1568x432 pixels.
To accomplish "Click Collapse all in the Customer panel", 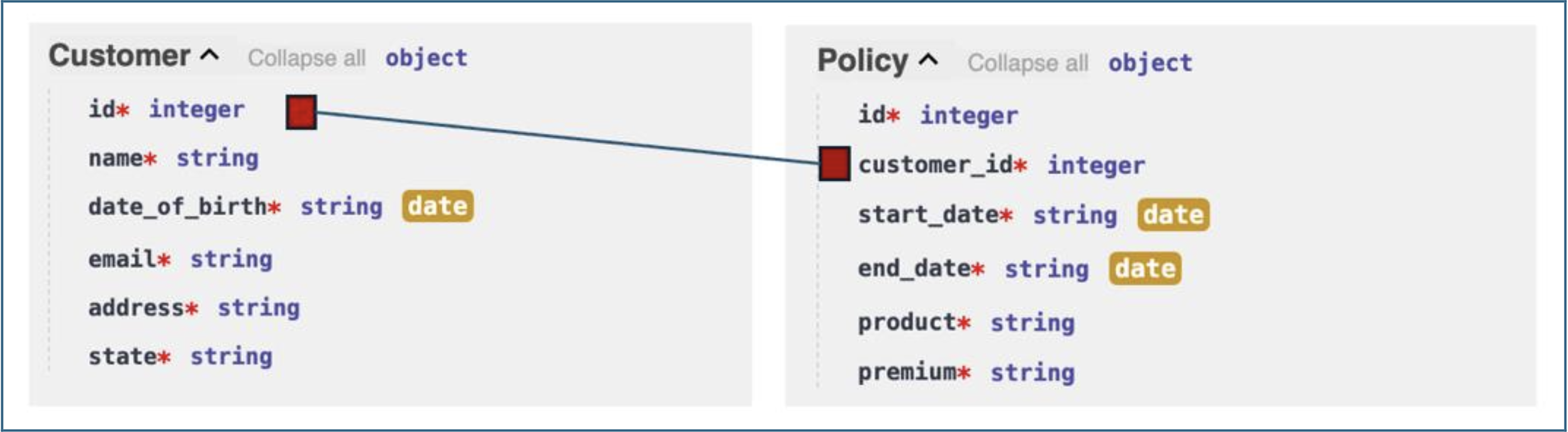I will 307,58.
